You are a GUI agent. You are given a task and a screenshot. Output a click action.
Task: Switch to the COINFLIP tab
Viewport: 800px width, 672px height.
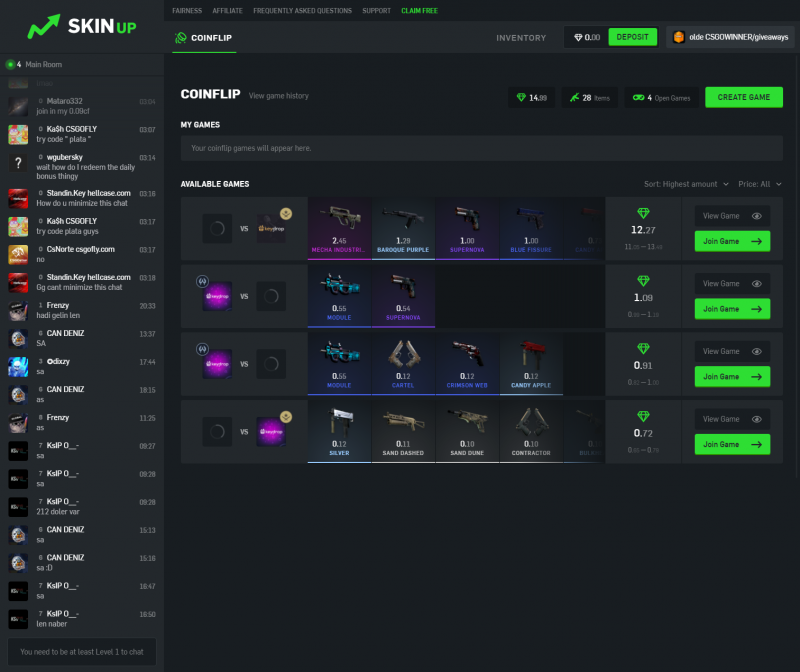coord(204,38)
